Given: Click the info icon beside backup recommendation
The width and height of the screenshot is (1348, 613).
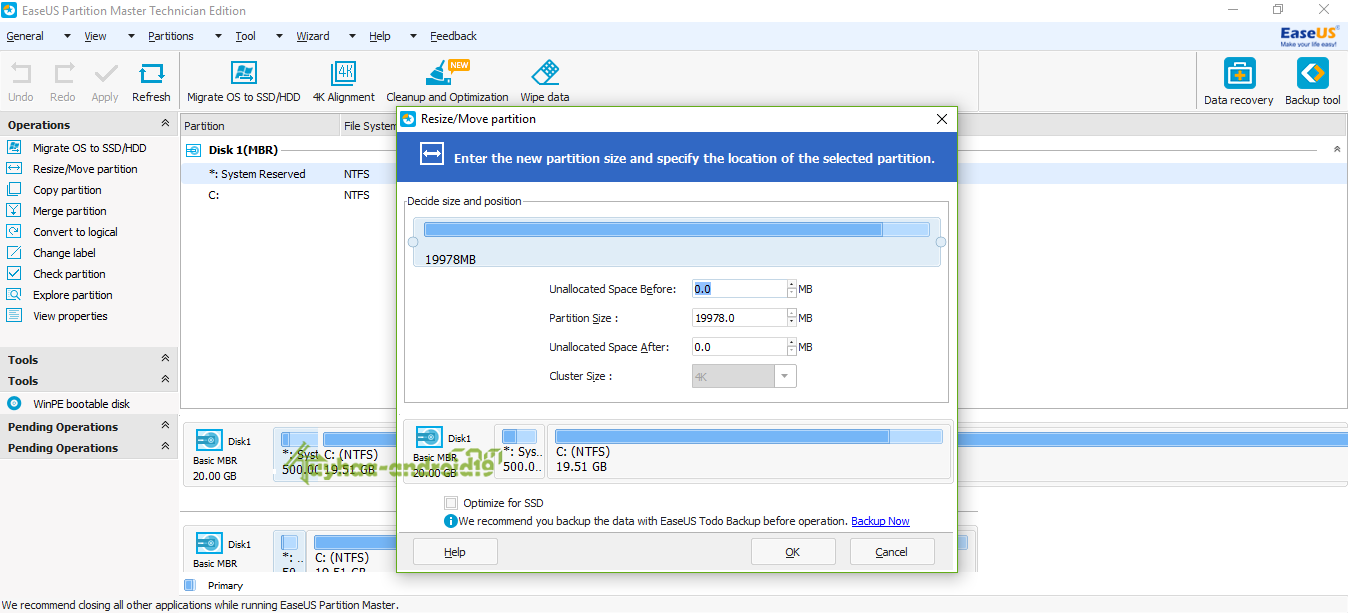Looking at the screenshot, I should (450, 521).
